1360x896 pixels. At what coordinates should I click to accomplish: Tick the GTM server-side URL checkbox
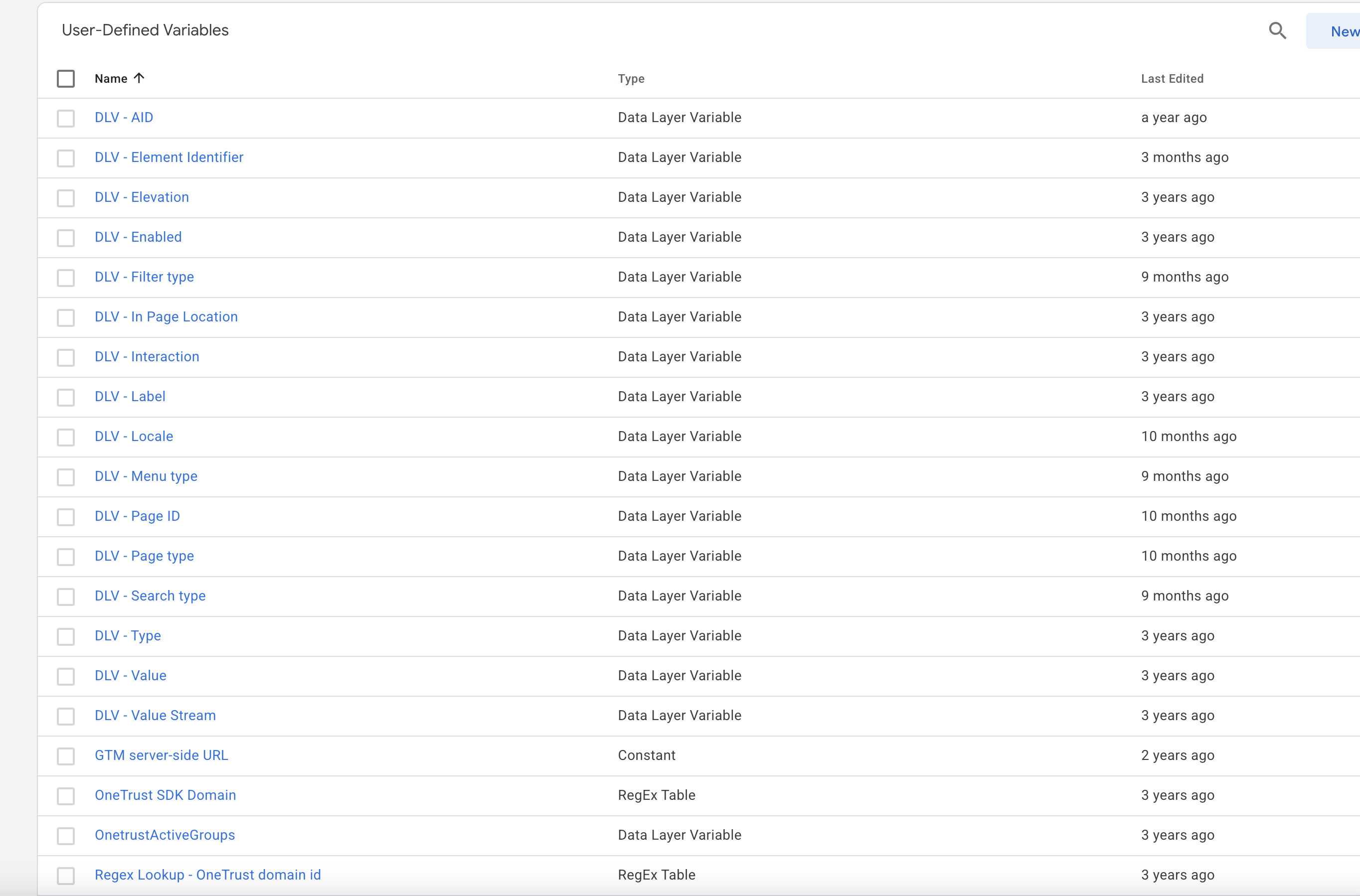pyautogui.click(x=66, y=756)
